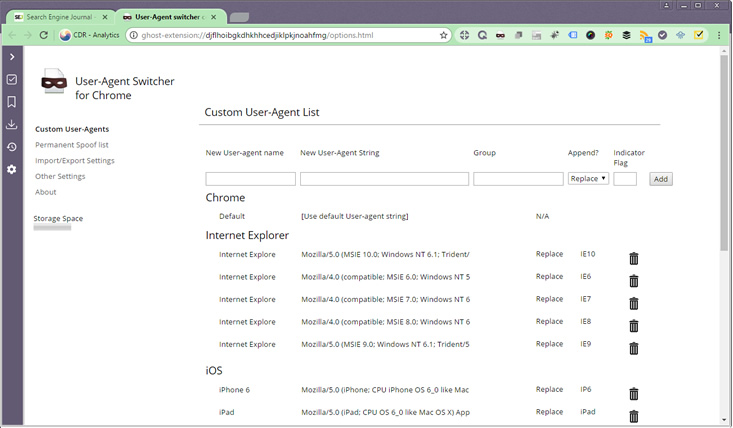
Task: Open CDR - Analytics bookmark
Action: tap(90, 35)
